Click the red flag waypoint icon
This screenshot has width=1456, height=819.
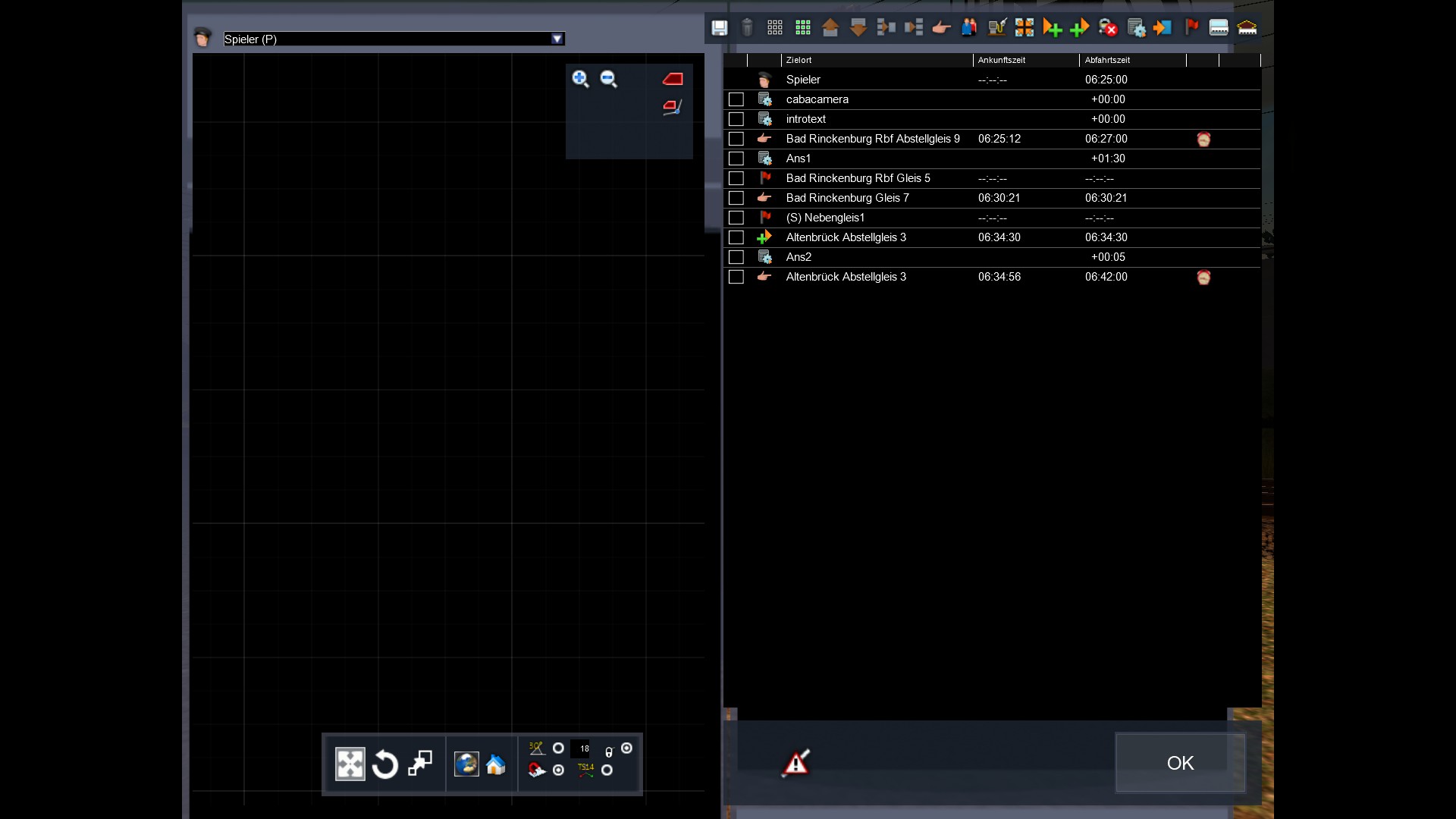pos(1191,28)
